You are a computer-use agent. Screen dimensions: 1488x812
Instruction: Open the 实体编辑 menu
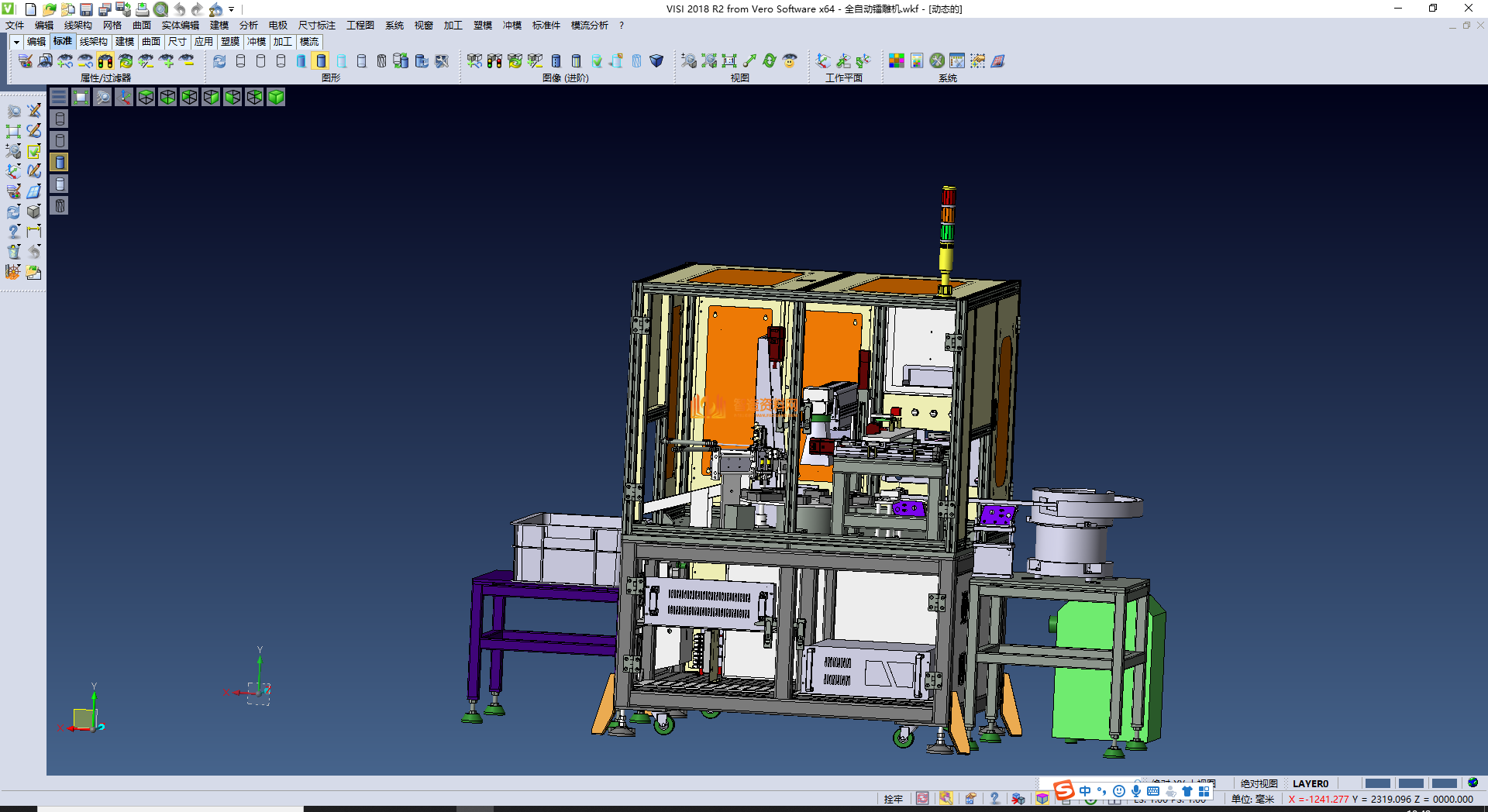click(x=180, y=26)
